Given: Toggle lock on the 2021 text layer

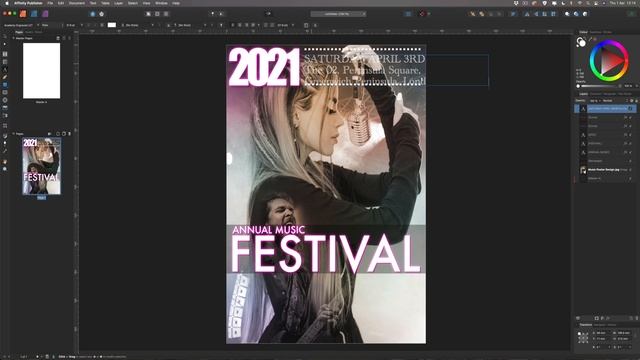Looking at the screenshot, I should 625,135.
